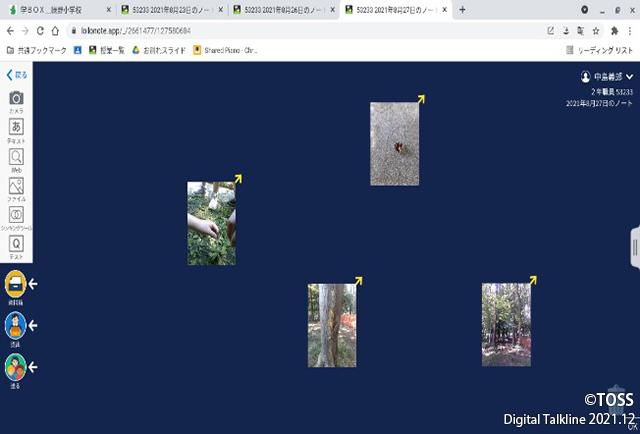Click the green send (送る) icon
This screenshot has height=434, width=640.
click(x=15, y=367)
